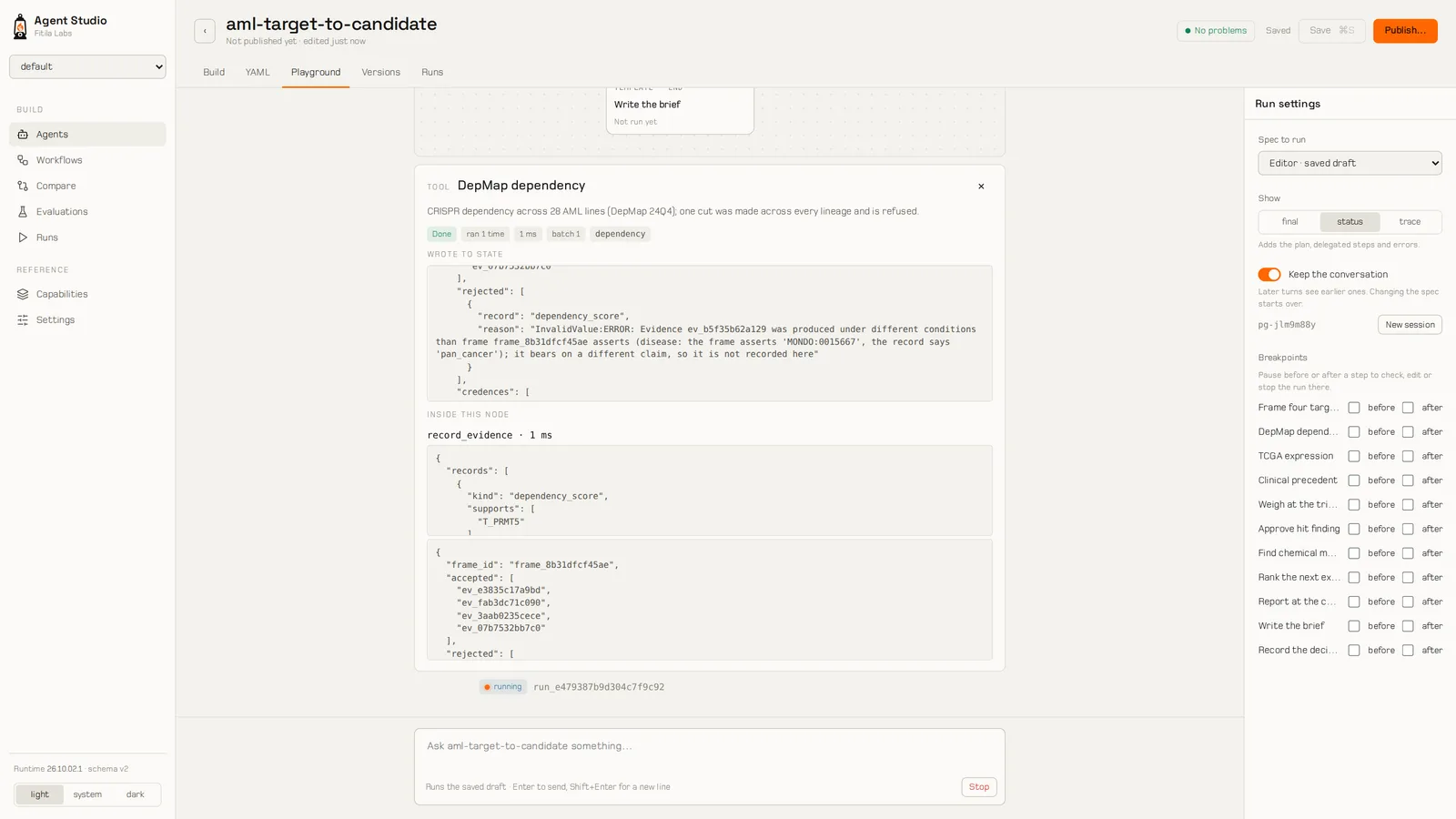Viewport: 1456px width, 819px height.
Task: Click the No problems status badge
Action: (x=1216, y=31)
